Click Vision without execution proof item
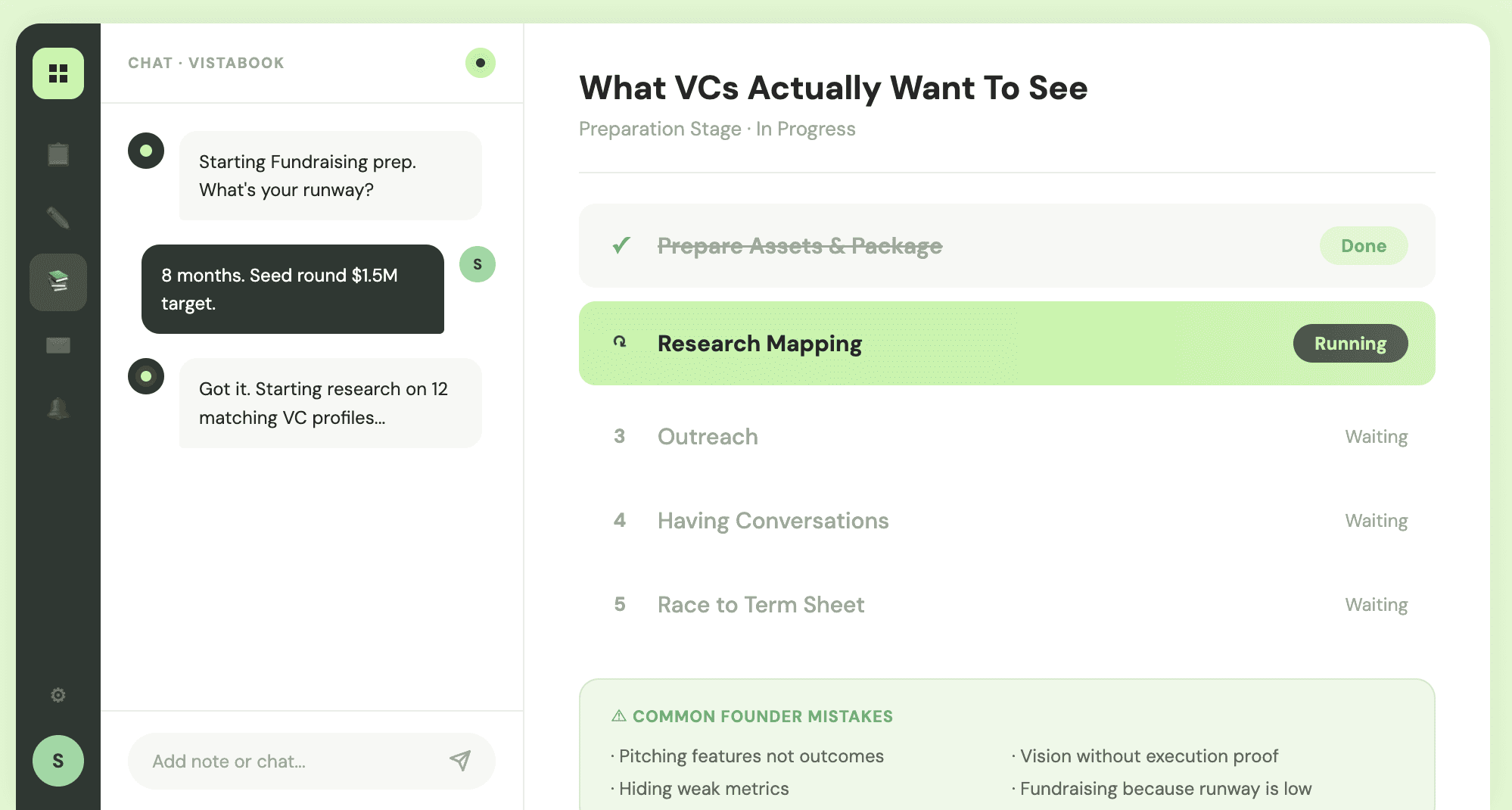Image resolution: width=1512 pixels, height=810 pixels. (x=1145, y=756)
